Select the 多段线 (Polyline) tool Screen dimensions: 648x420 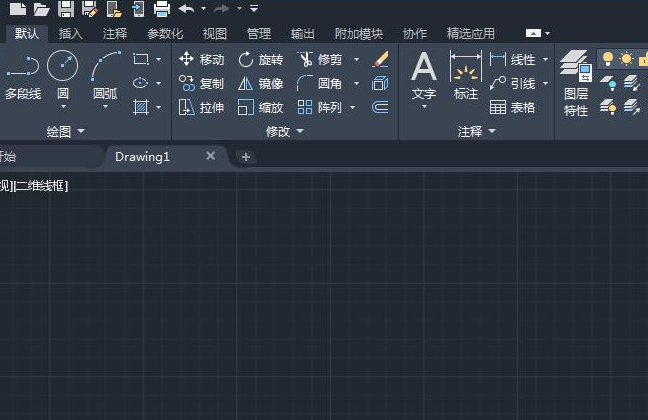(x=22, y=76)
